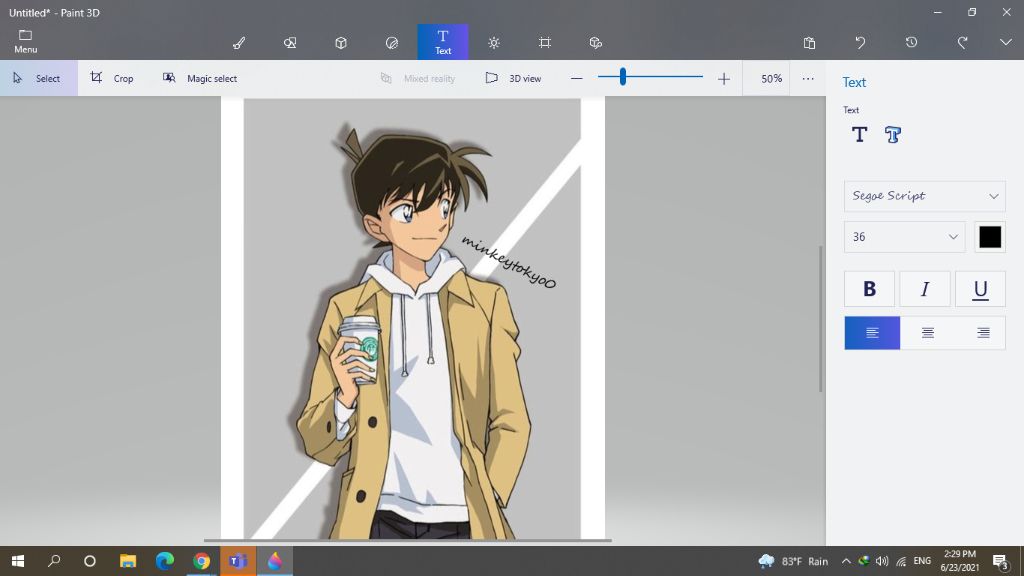Open the Canvas tool
This screenshot has width=1024, height=576.
point(545,42)
